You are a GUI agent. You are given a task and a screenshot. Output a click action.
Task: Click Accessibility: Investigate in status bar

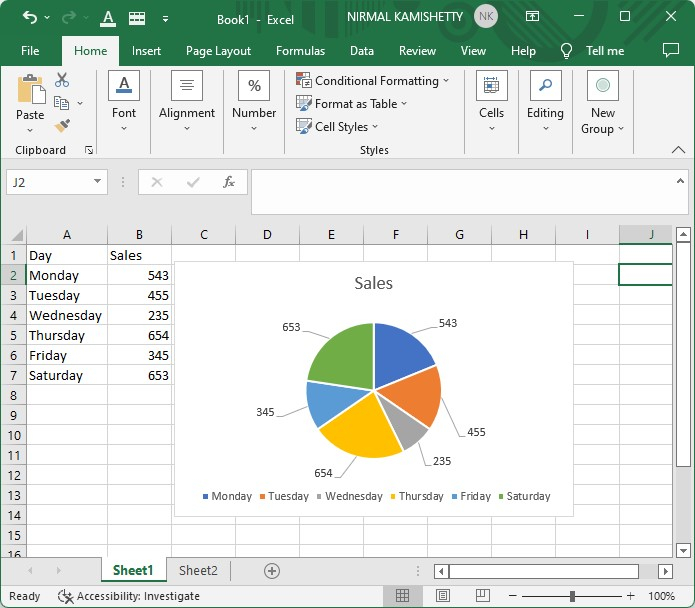129,596
